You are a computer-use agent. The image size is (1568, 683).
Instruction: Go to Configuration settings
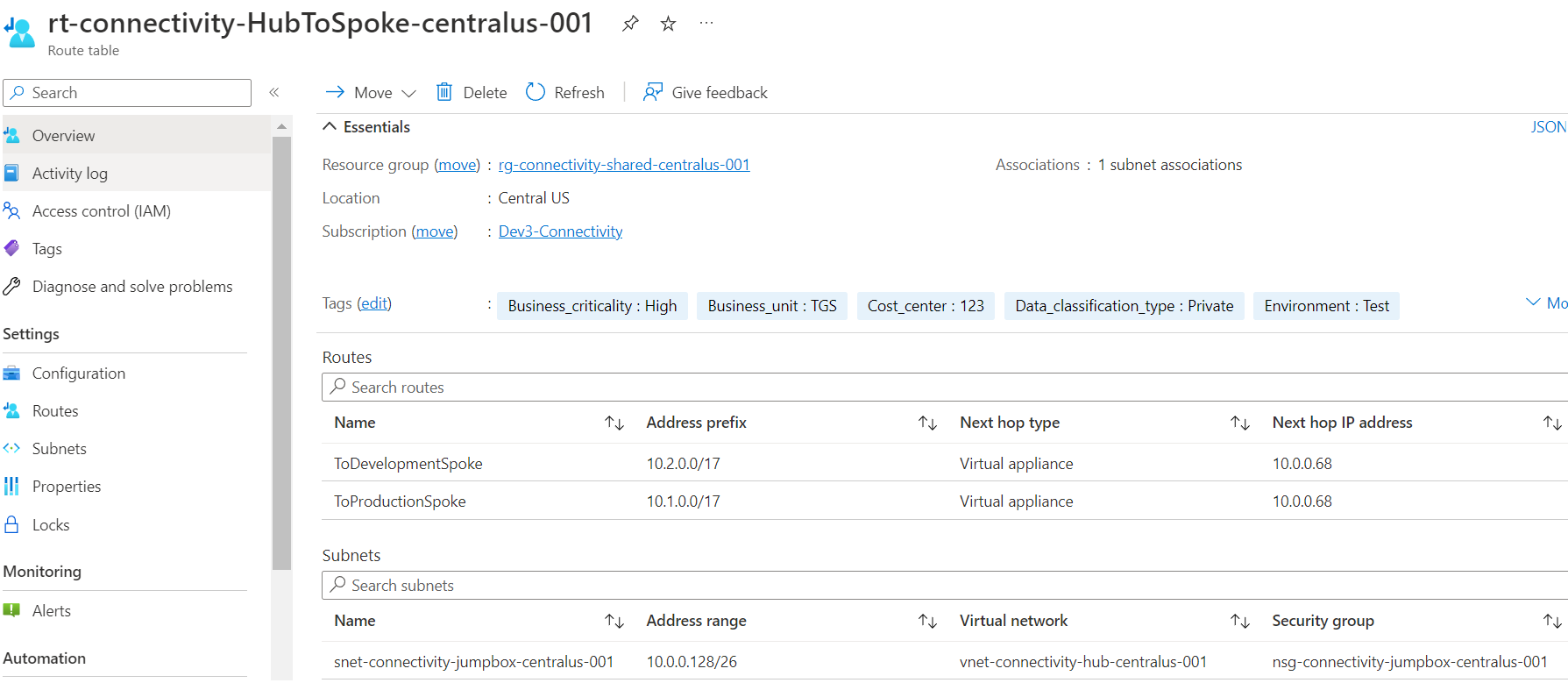pos(78,374)
